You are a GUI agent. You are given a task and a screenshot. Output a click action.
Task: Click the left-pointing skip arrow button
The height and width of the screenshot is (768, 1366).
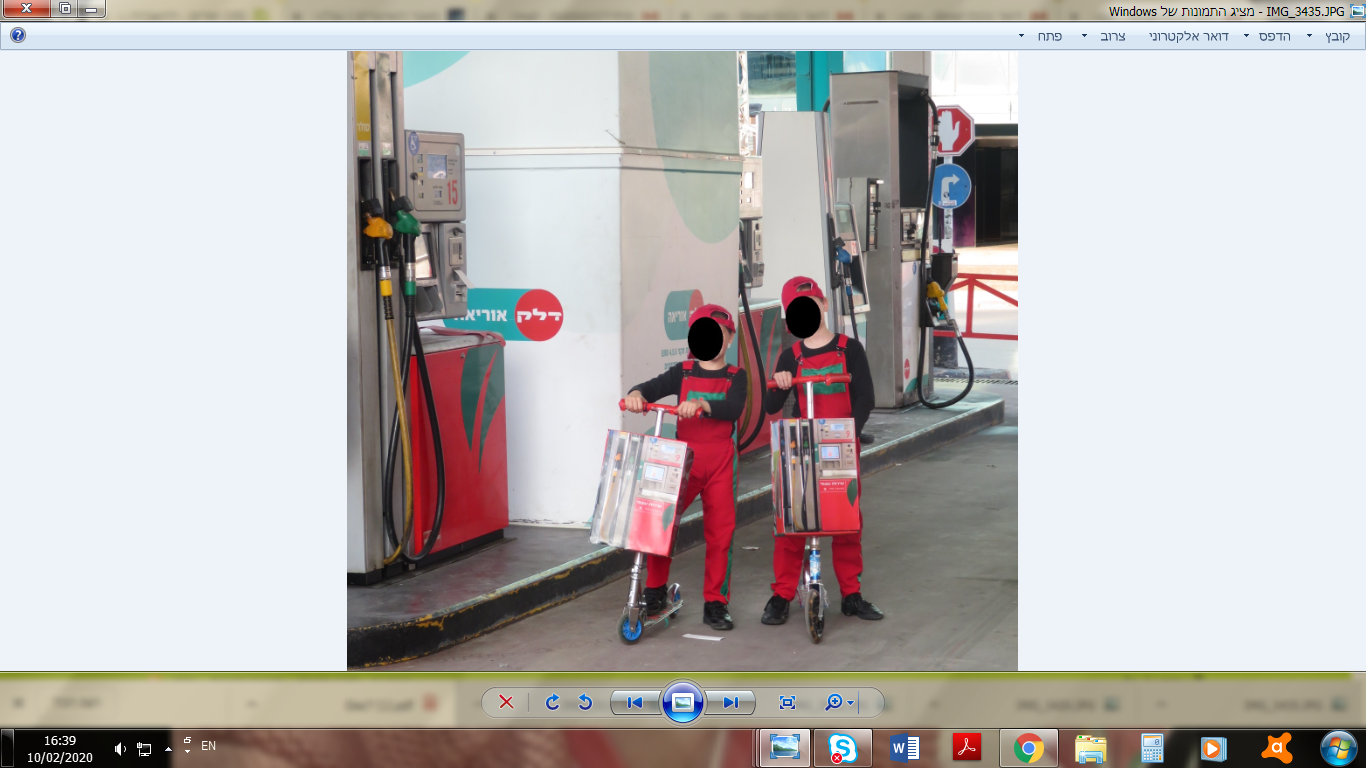point(635,702)
